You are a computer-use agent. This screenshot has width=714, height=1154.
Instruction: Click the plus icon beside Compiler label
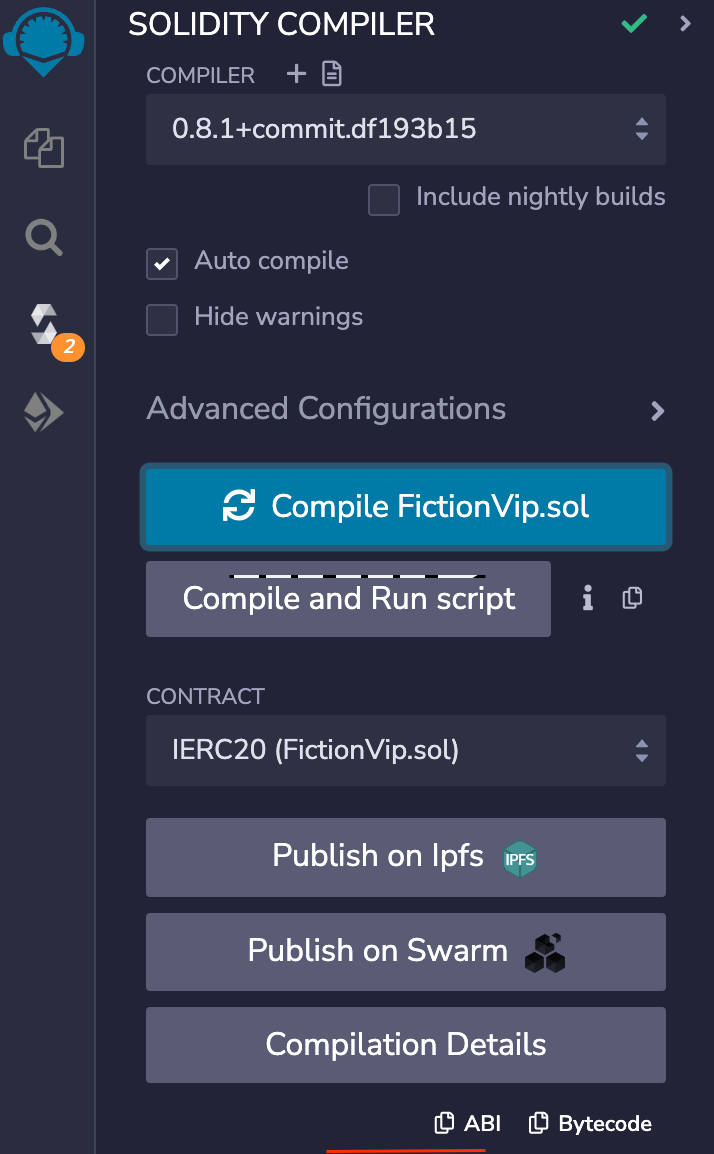coord(296,74)
